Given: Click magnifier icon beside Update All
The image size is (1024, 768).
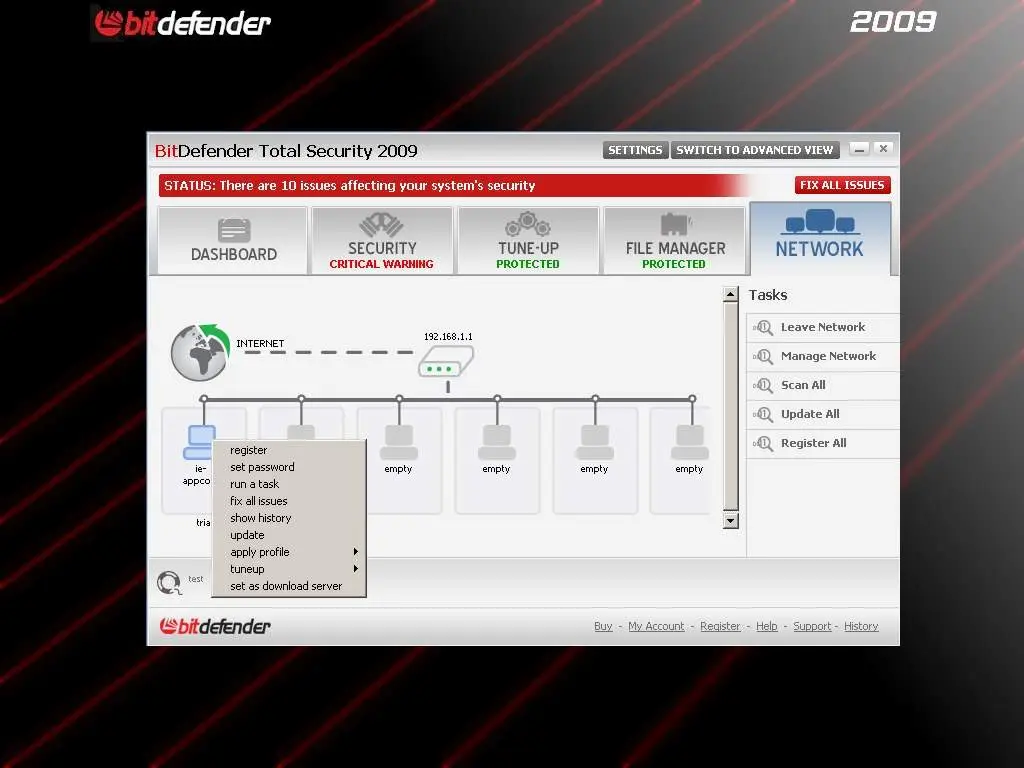Looking at the screenshot, I should coord(763,415).
